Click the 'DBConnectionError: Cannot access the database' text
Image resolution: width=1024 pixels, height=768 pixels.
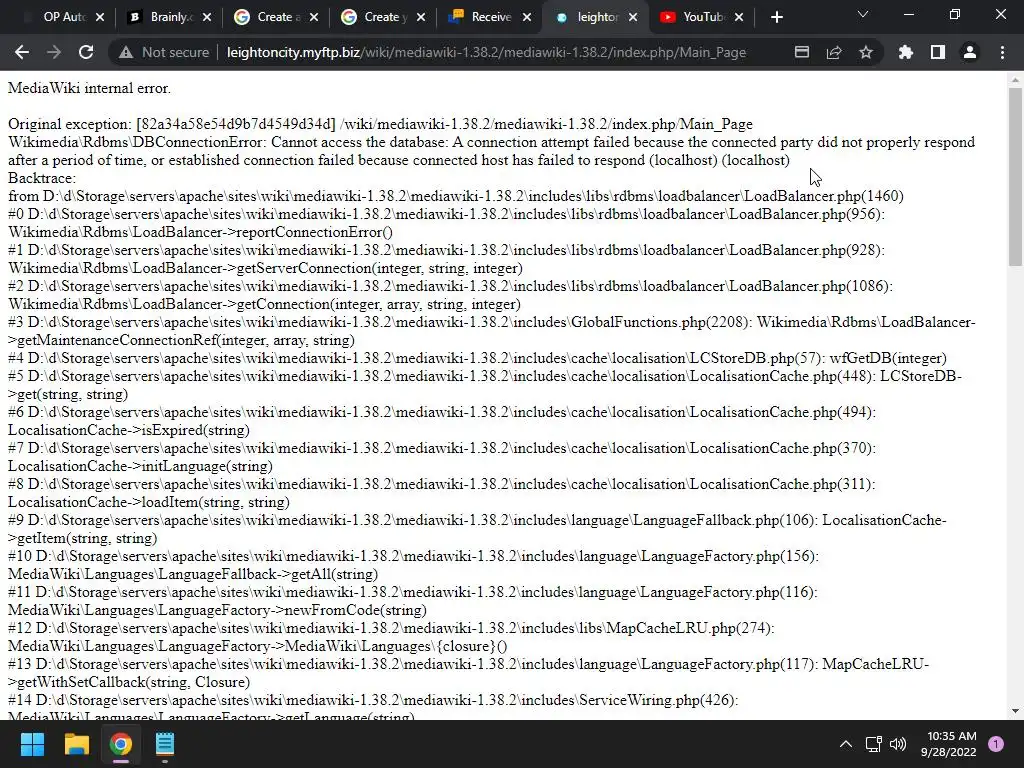point(291,142)
